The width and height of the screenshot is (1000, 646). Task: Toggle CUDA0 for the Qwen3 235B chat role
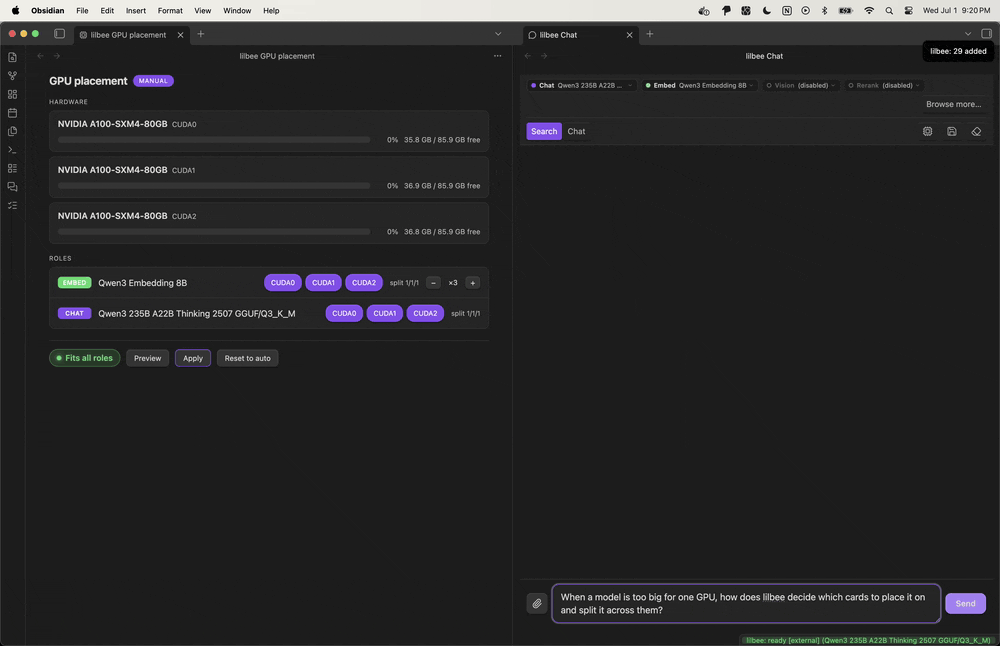pos(344,313)
